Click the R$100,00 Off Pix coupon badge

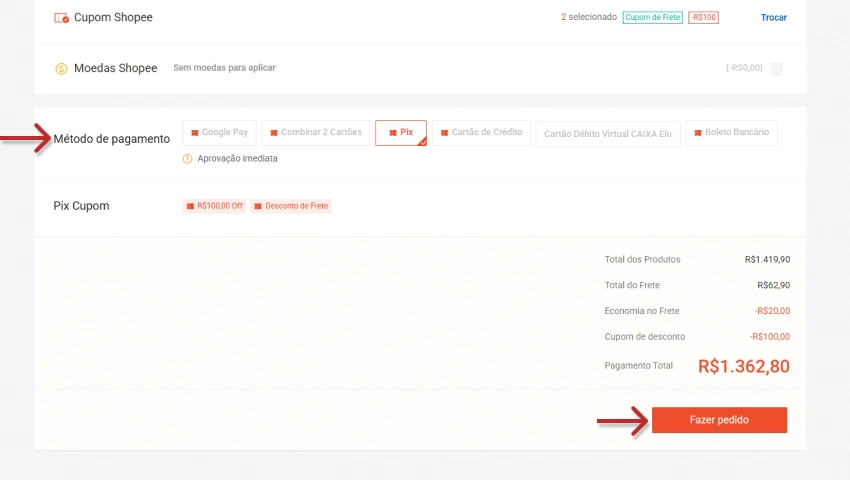coord(214,206)
